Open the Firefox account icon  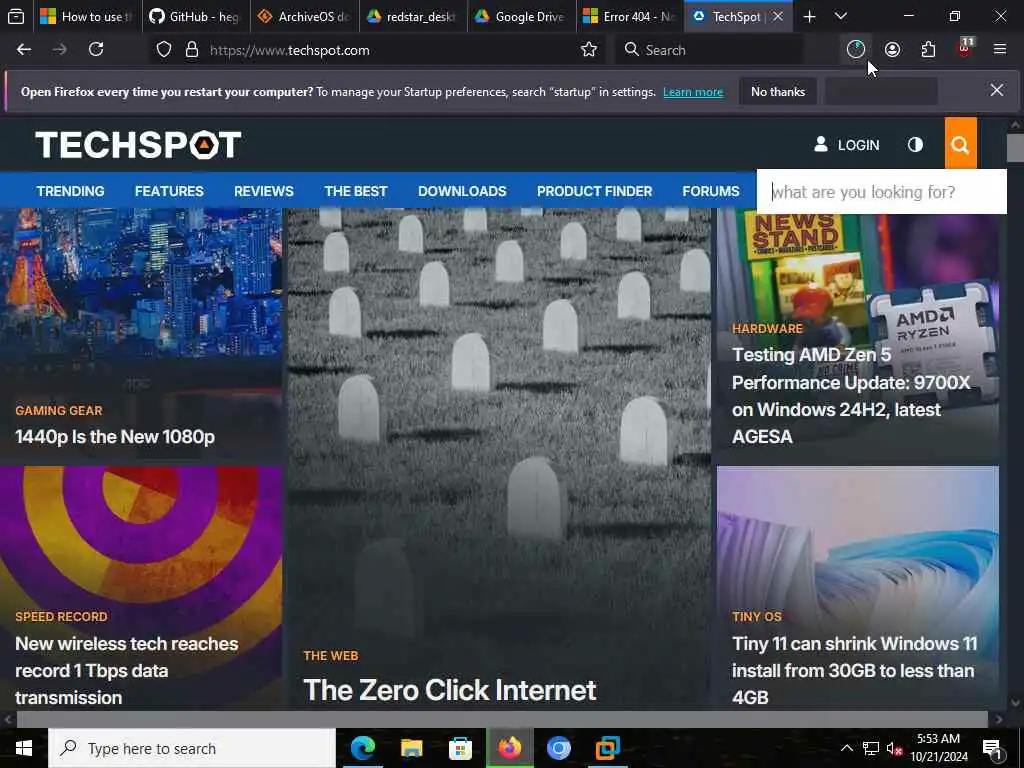tap(892, 50)
